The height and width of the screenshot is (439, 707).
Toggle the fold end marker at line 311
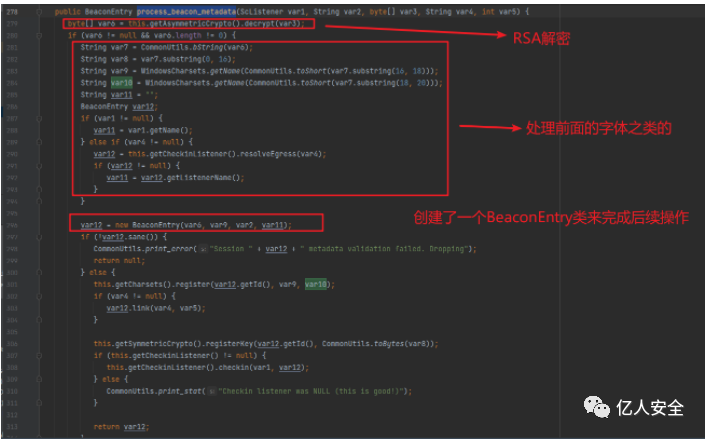pyautogui.click(x=39, y=403)
